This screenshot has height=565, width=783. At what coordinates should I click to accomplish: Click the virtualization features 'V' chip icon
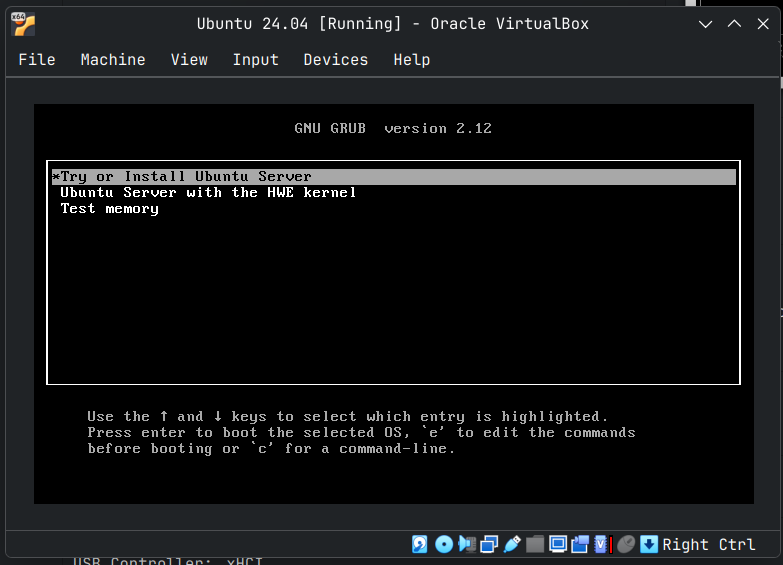pos(602,544)
